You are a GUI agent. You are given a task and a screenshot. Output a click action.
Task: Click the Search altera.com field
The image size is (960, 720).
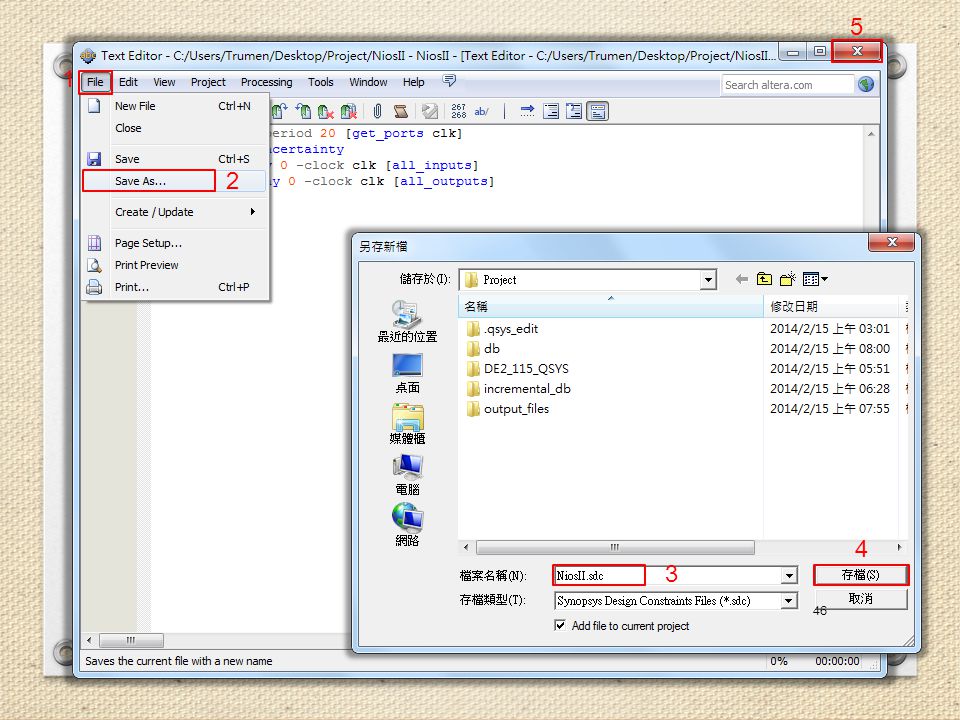(787, 84)
